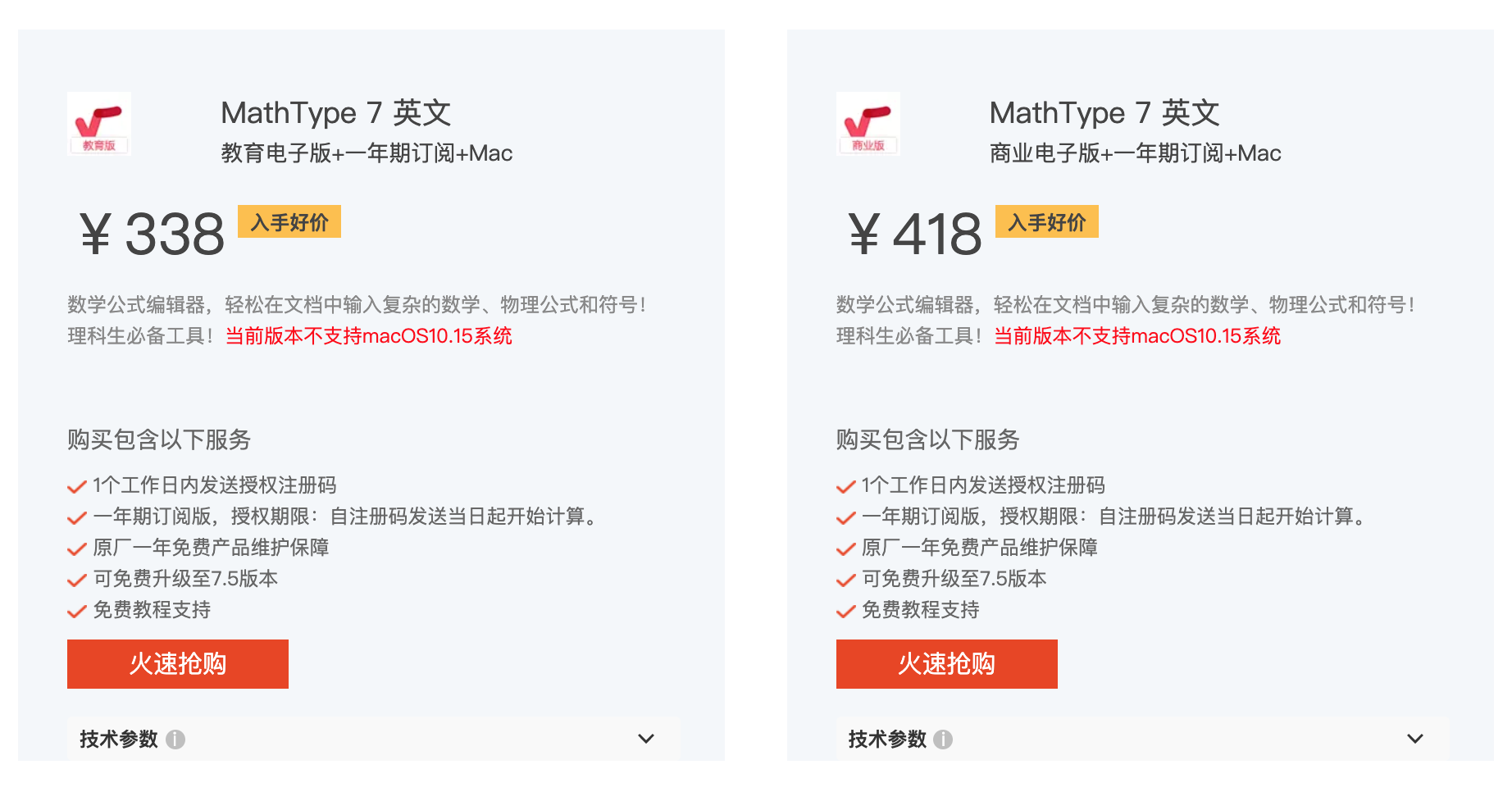
Task: Click 火速抢购 for the 418 yuan edition
Action: point(947,664)
